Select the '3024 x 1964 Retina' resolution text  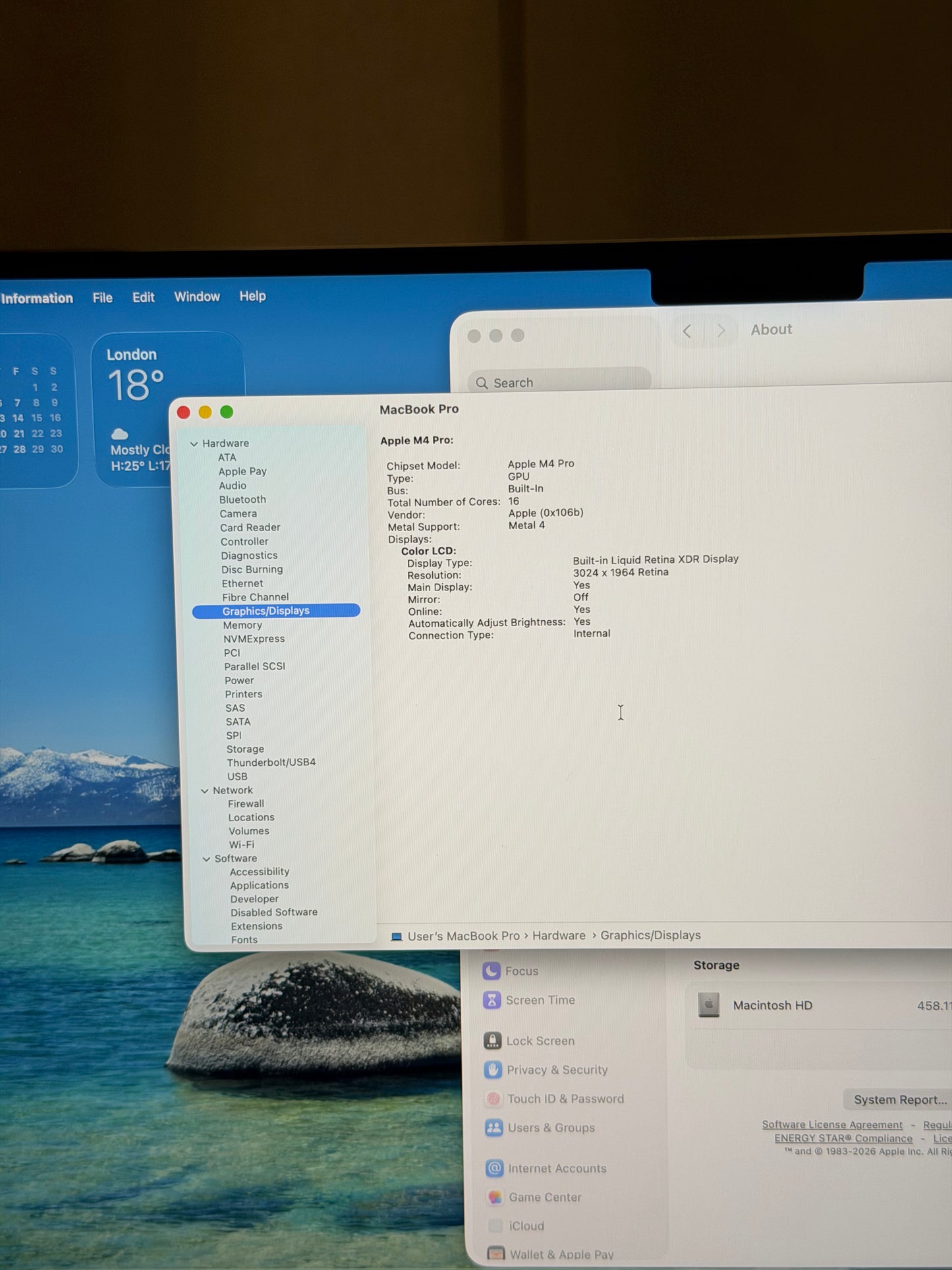(x=621, y=573)
